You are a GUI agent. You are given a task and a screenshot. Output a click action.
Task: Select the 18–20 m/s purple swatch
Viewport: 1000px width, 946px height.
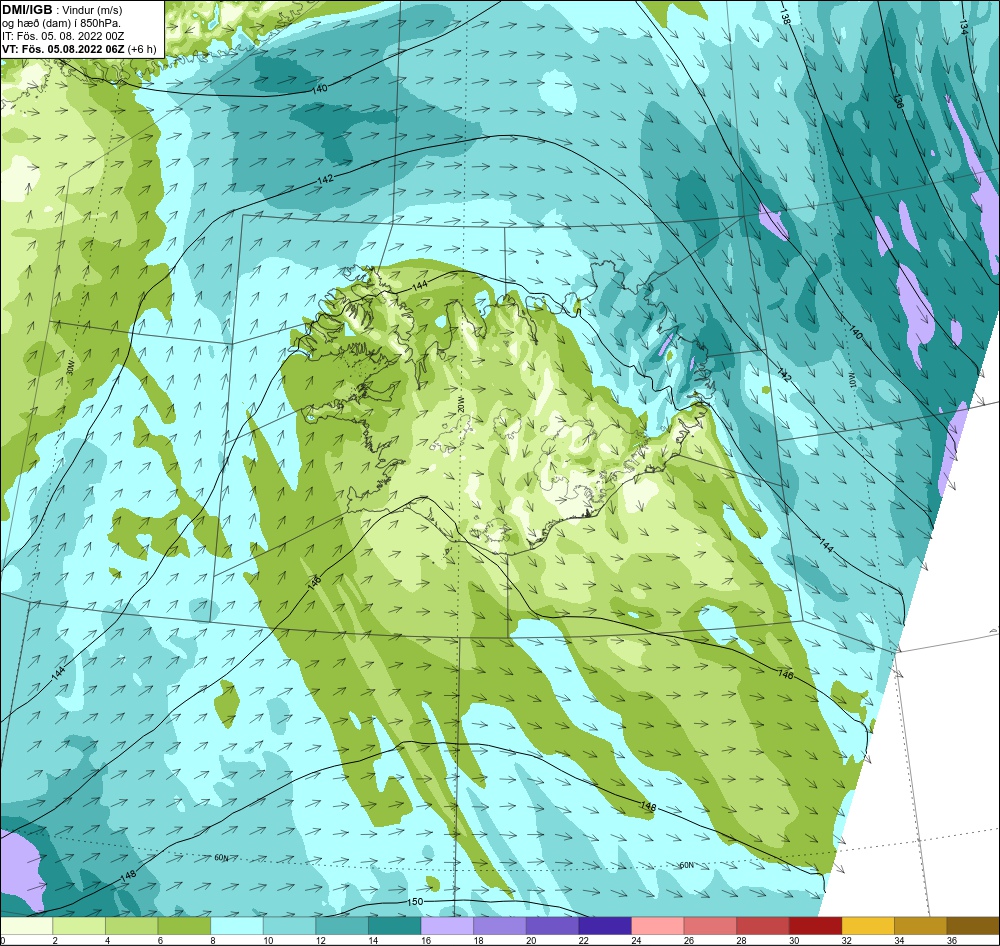pos(500,925)
